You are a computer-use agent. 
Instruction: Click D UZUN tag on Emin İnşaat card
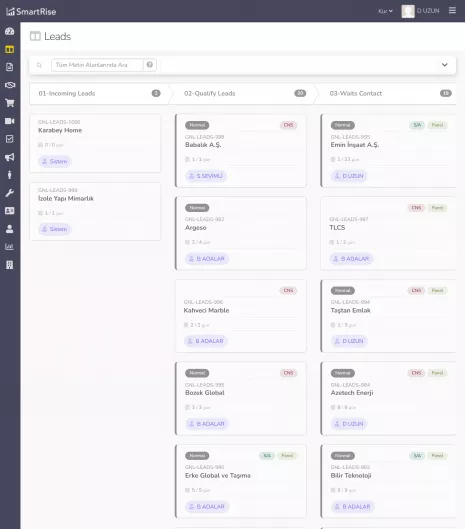click(349, 176)
